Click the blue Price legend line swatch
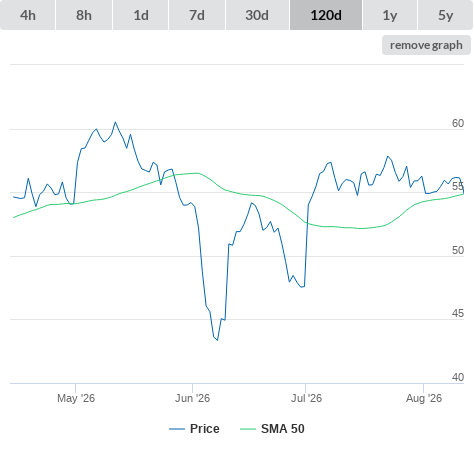The image size is (474, 455). point(177,429)
